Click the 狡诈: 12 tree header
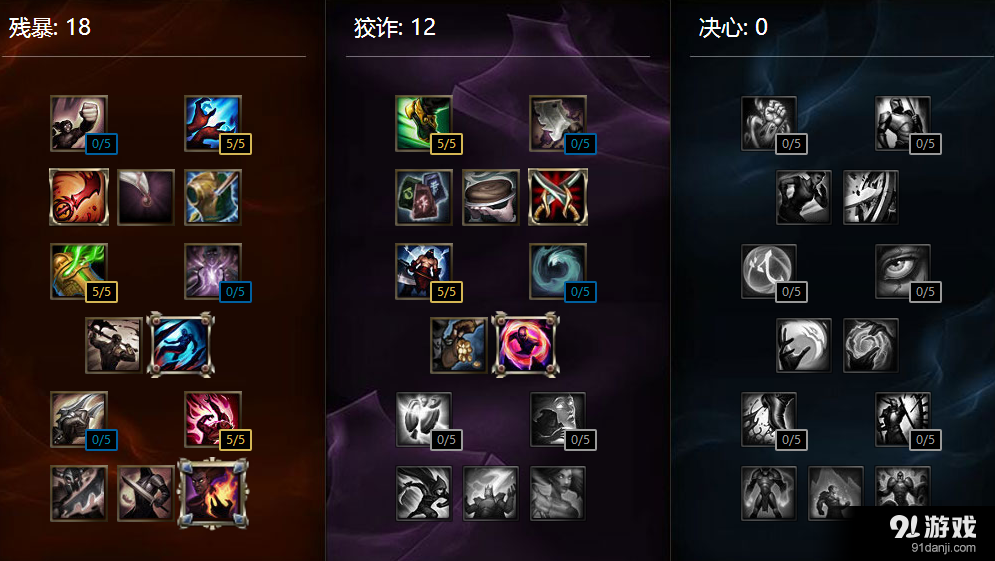 pyautogui.click(x=395, y=27)
